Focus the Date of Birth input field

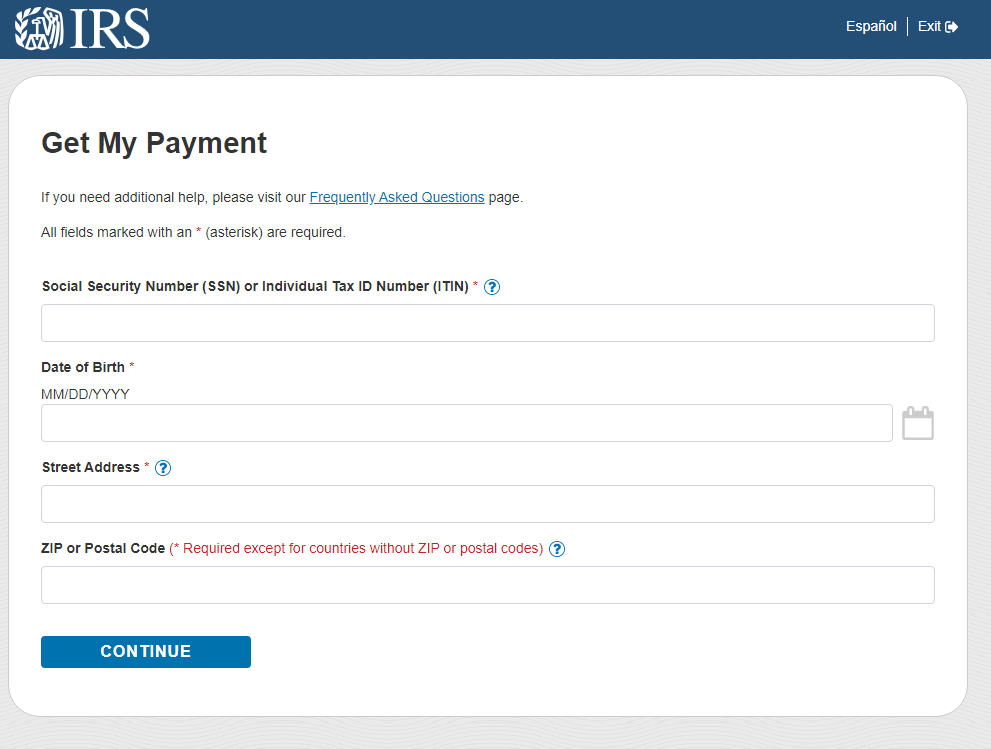467,423
